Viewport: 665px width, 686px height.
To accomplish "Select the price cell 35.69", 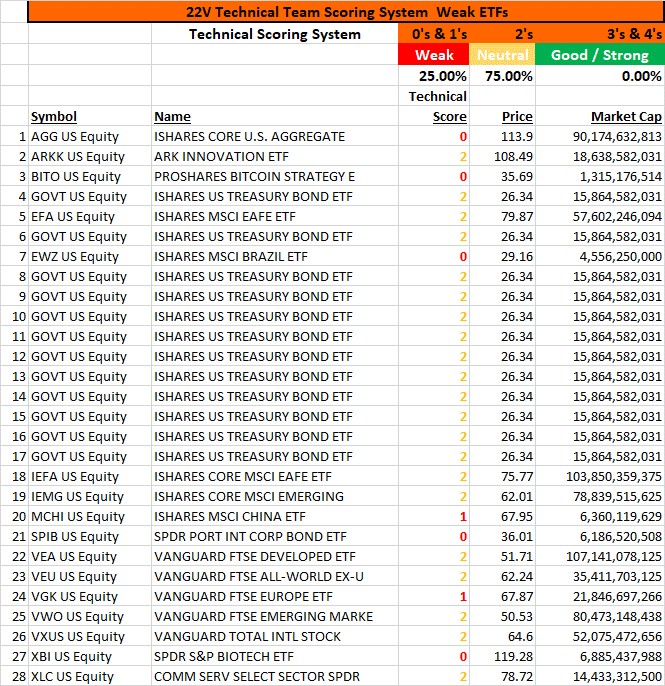I will 502,176.
